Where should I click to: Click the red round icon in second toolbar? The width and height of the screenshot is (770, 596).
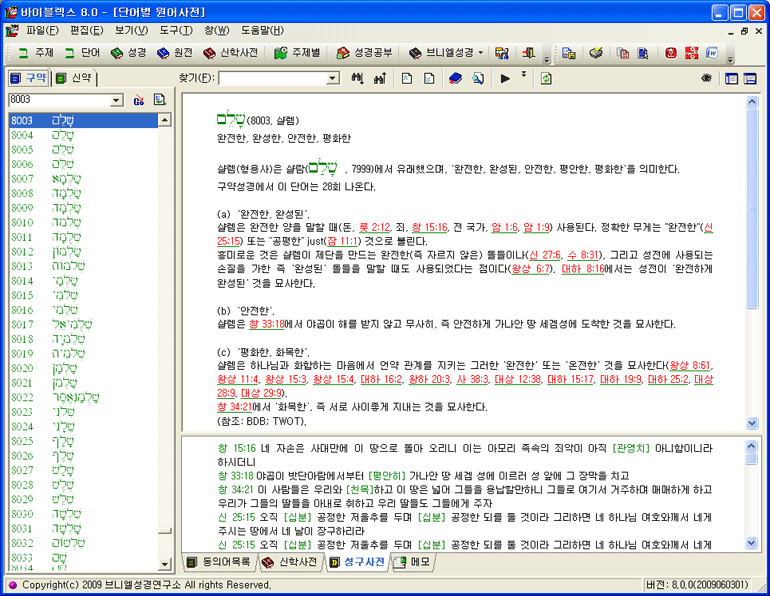pyautogui.click(x=671, y=53)
